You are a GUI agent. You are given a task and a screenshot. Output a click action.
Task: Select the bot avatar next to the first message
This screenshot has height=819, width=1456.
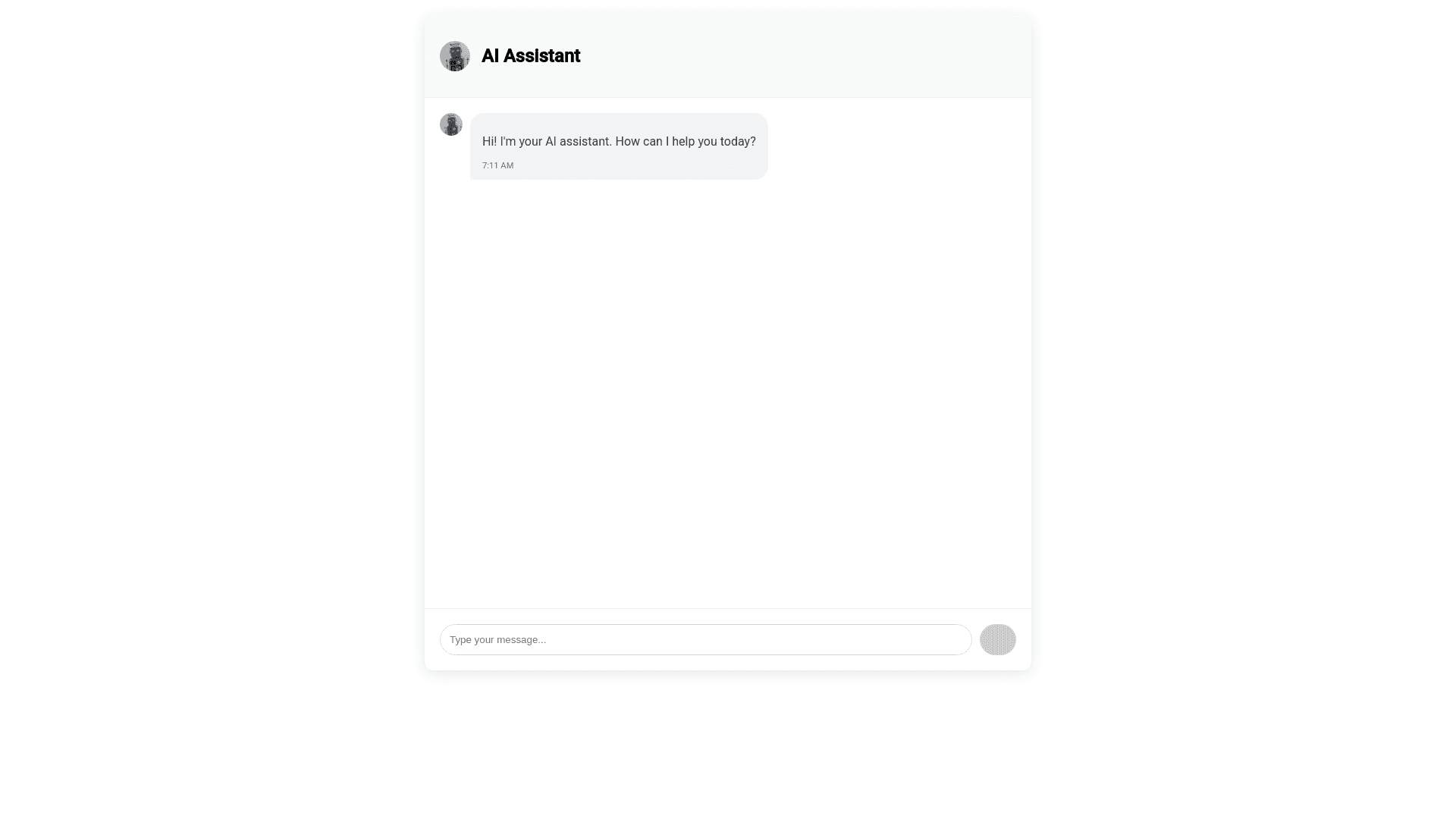[451, 124]
